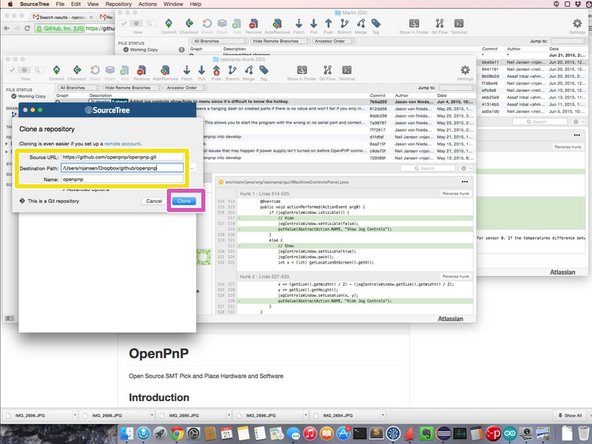Click Show All downloads button
Image resolution: width=592 pixels, height=444 pixels.
[x=570, y=415]
